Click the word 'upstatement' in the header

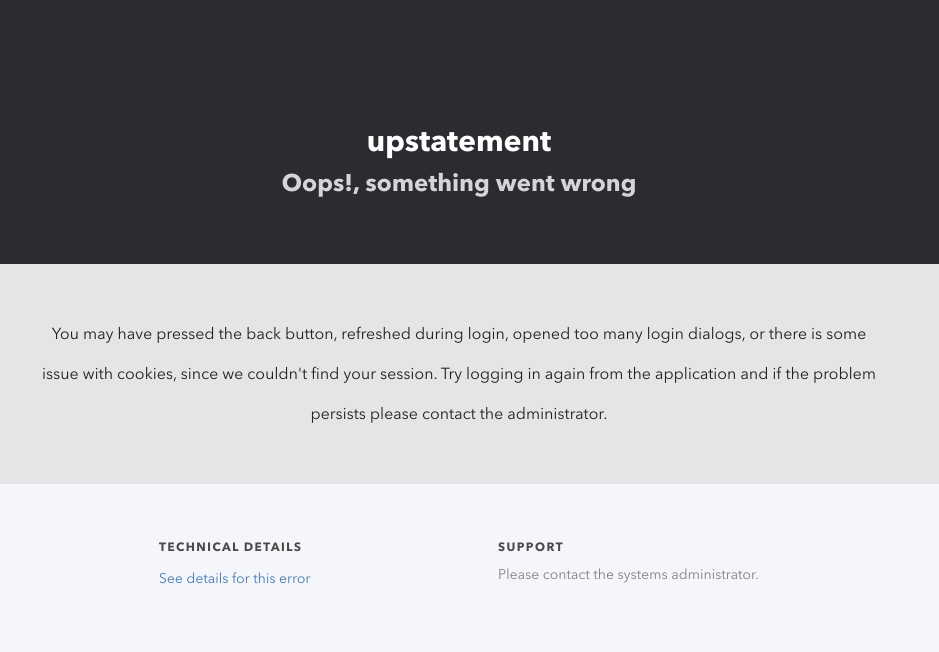coord(458,141)
